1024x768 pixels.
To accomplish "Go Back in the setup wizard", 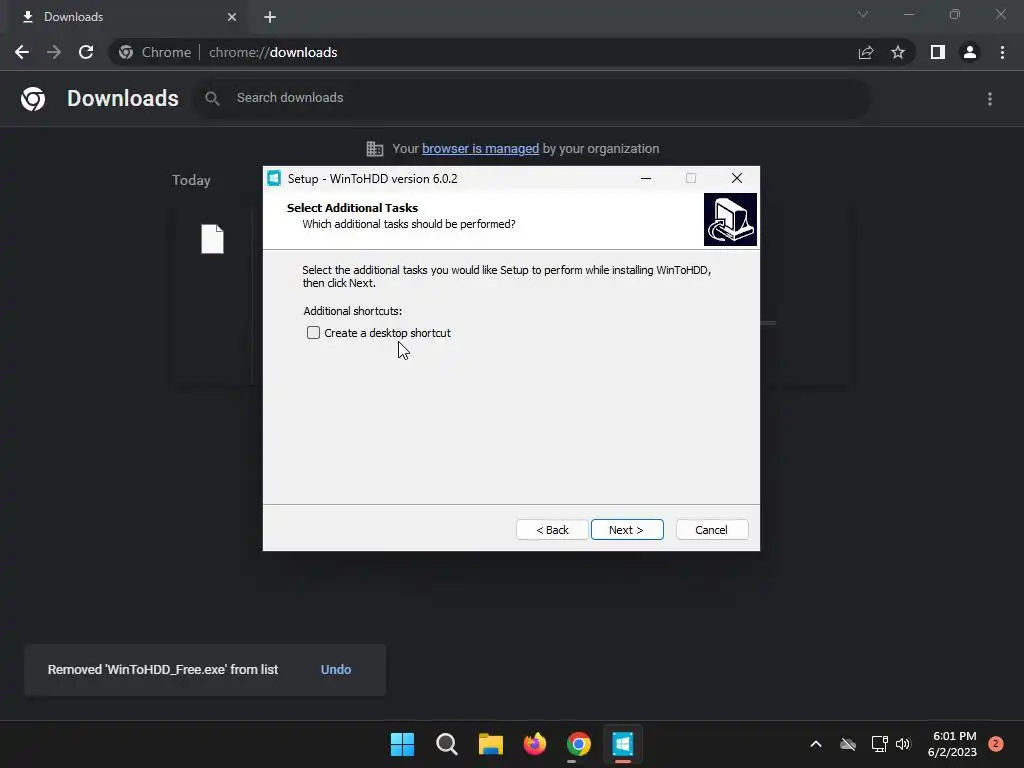I will (x=552, y=530).
